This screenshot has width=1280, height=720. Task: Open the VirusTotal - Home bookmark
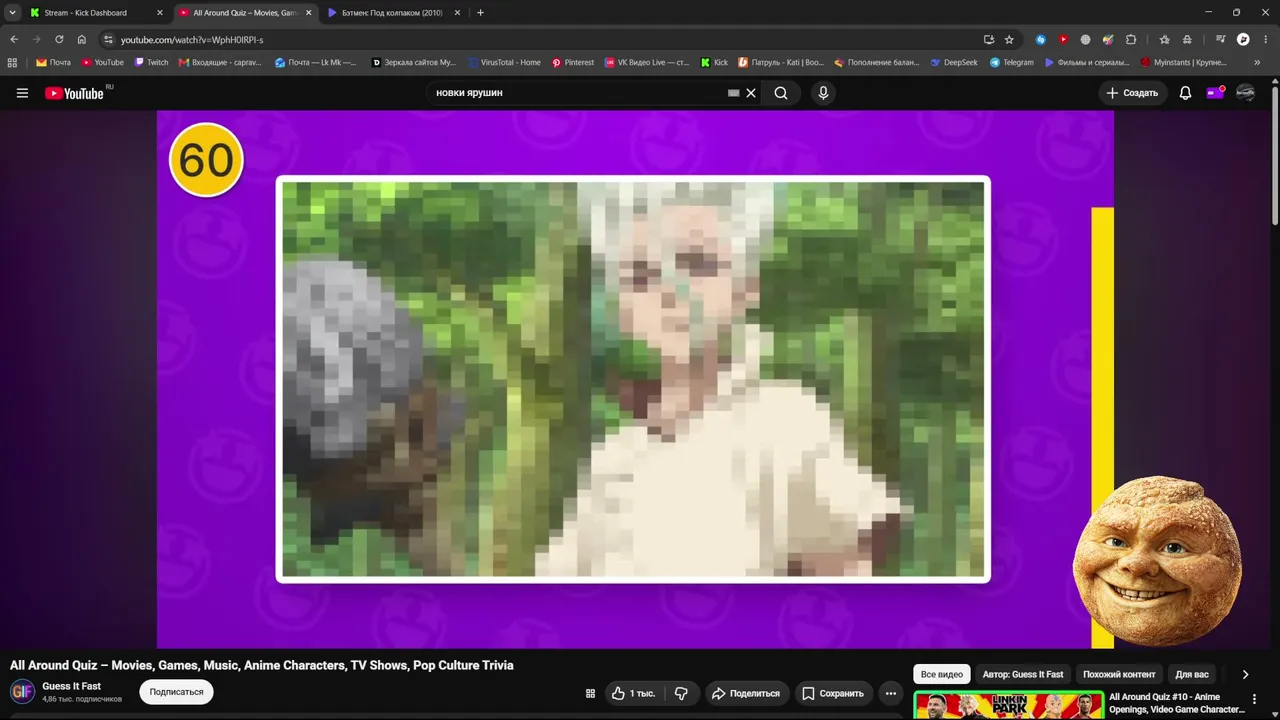(x=504, y=62)
